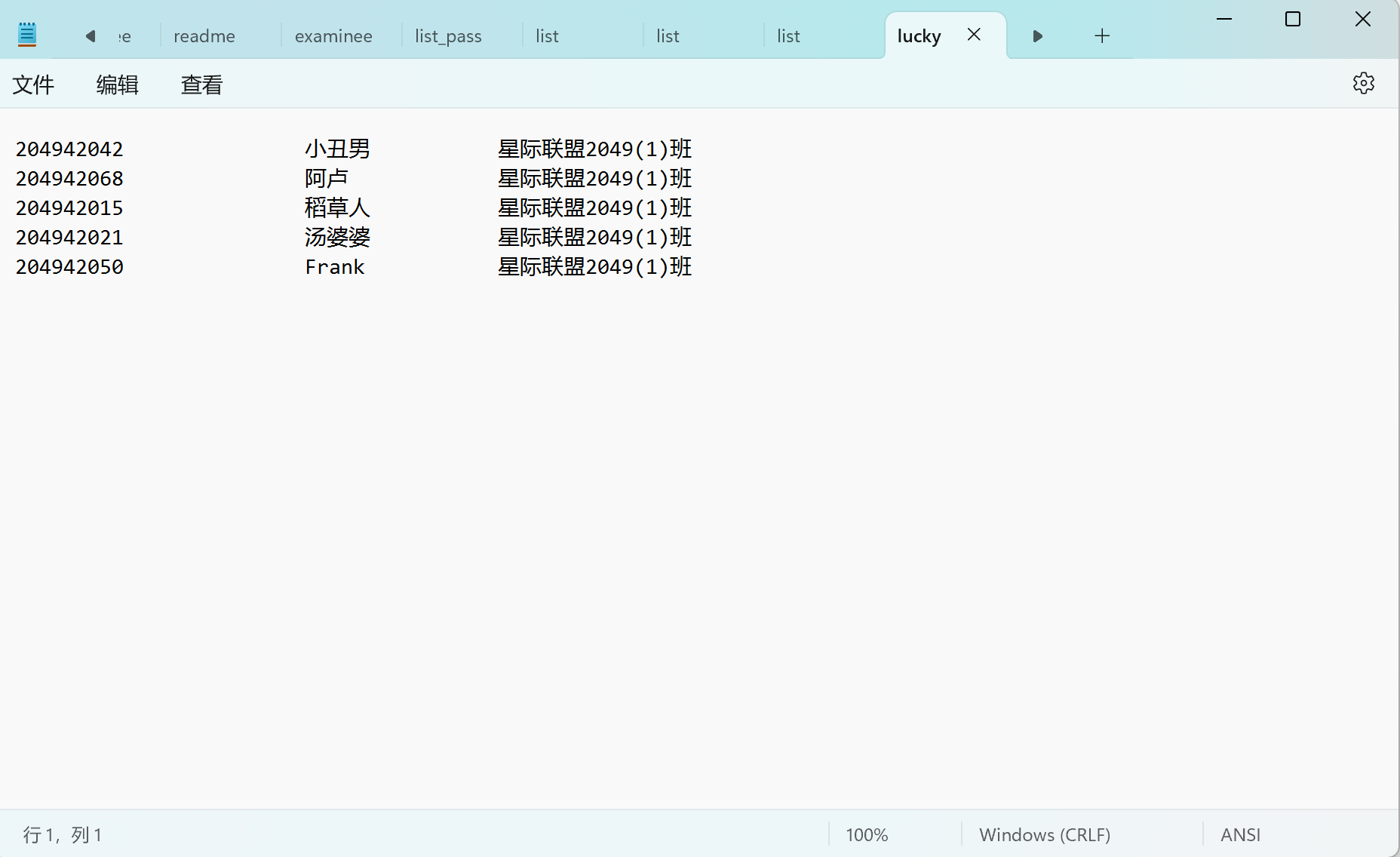Open the 文件 menu

tap(33, 84)
